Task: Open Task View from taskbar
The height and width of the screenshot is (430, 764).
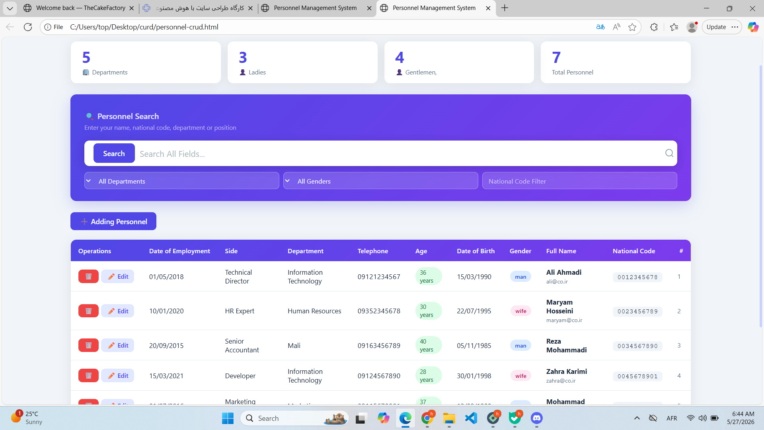Action: click(361, 418)
